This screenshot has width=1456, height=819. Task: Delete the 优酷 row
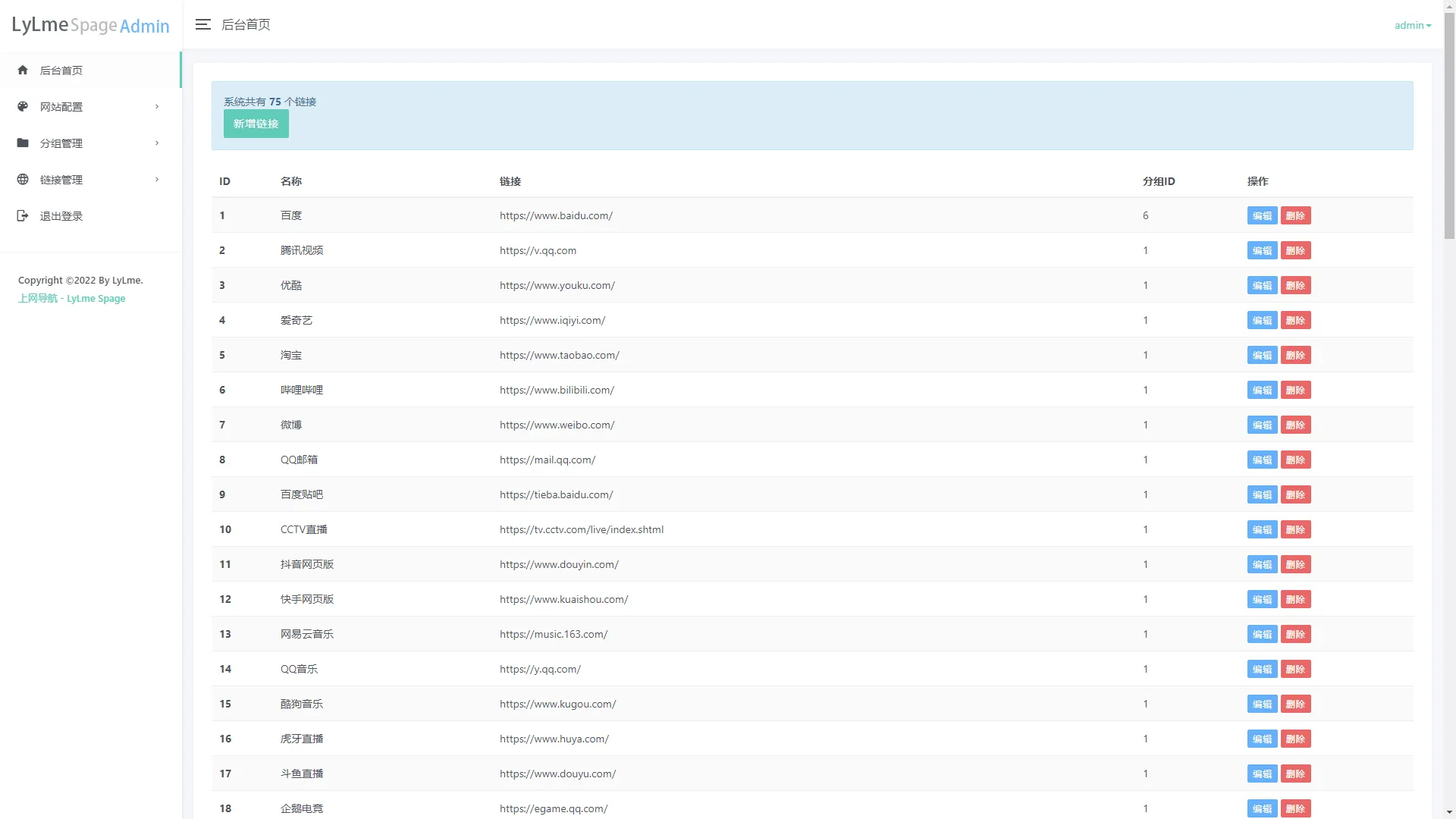[1295, 285]
